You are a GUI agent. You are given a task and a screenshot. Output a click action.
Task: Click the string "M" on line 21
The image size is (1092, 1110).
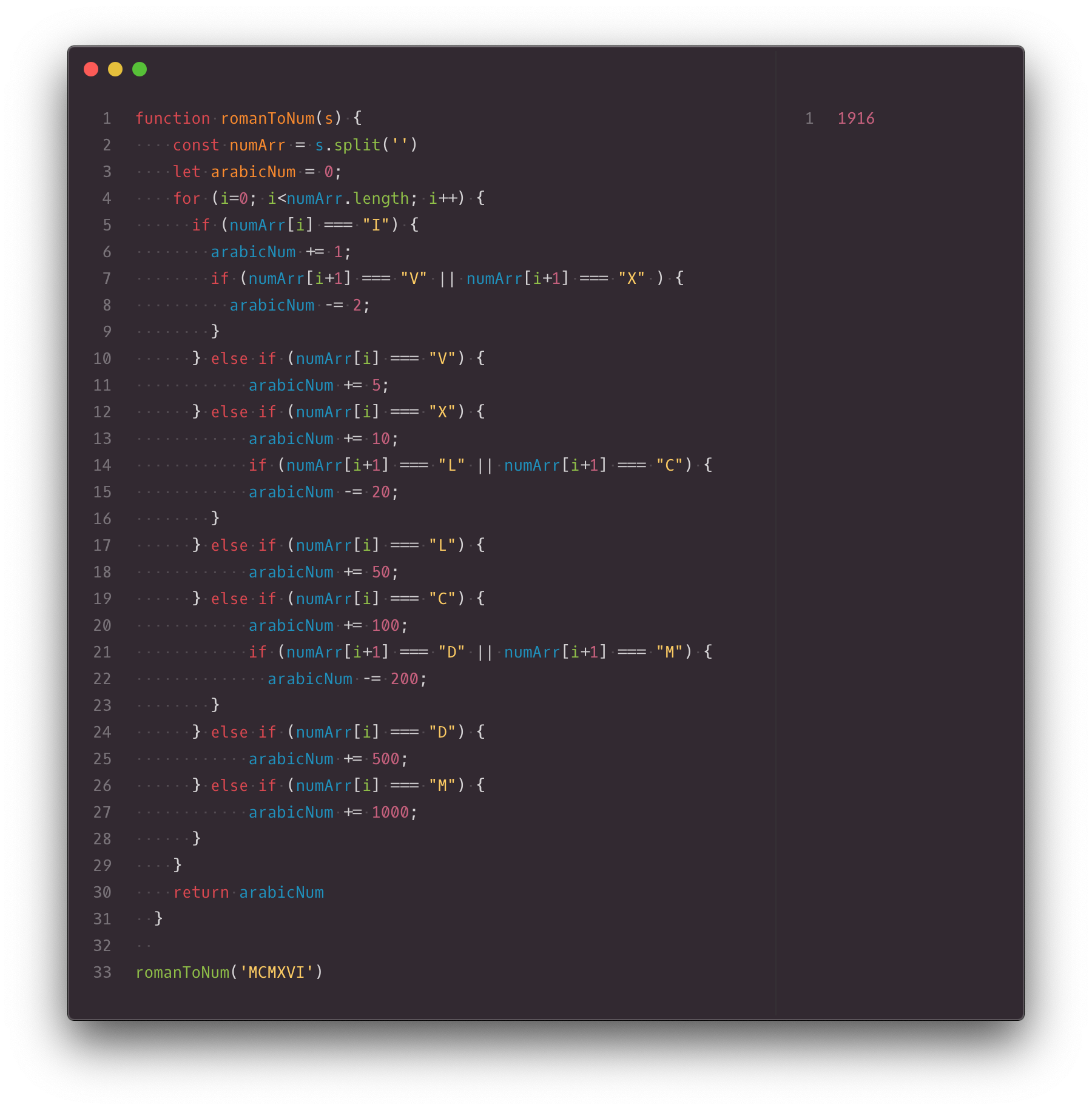[x=670, y=652]
